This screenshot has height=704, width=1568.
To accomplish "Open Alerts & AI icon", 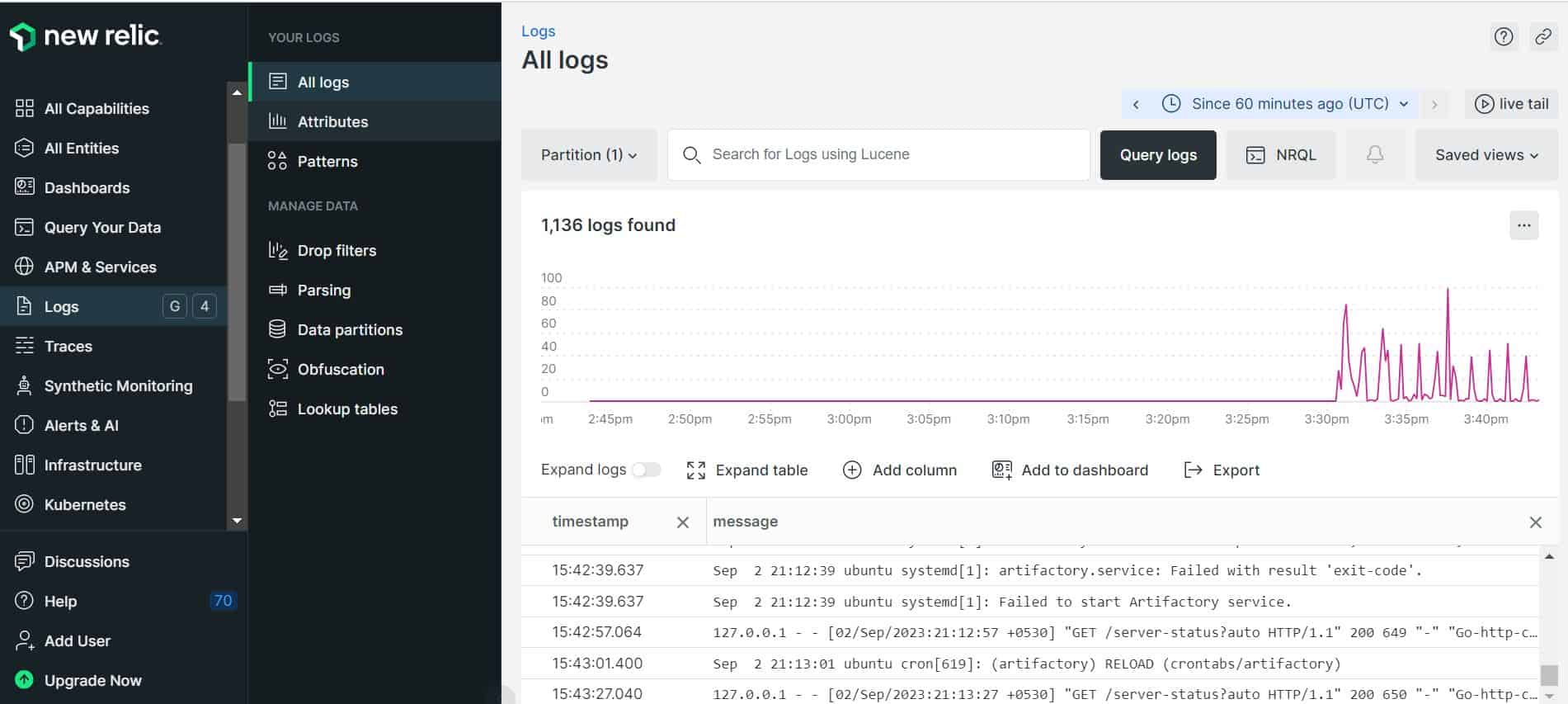I will pyautogui.click(x=25, y=425).
